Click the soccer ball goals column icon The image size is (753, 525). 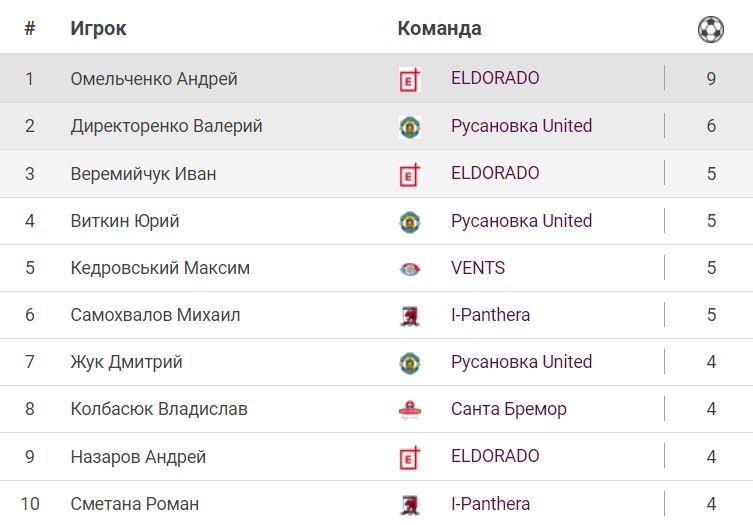coord(710,30)
